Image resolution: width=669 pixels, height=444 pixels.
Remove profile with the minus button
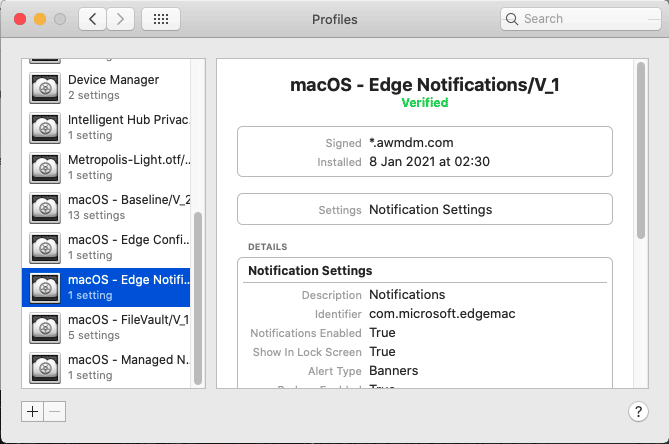[55, 412]
